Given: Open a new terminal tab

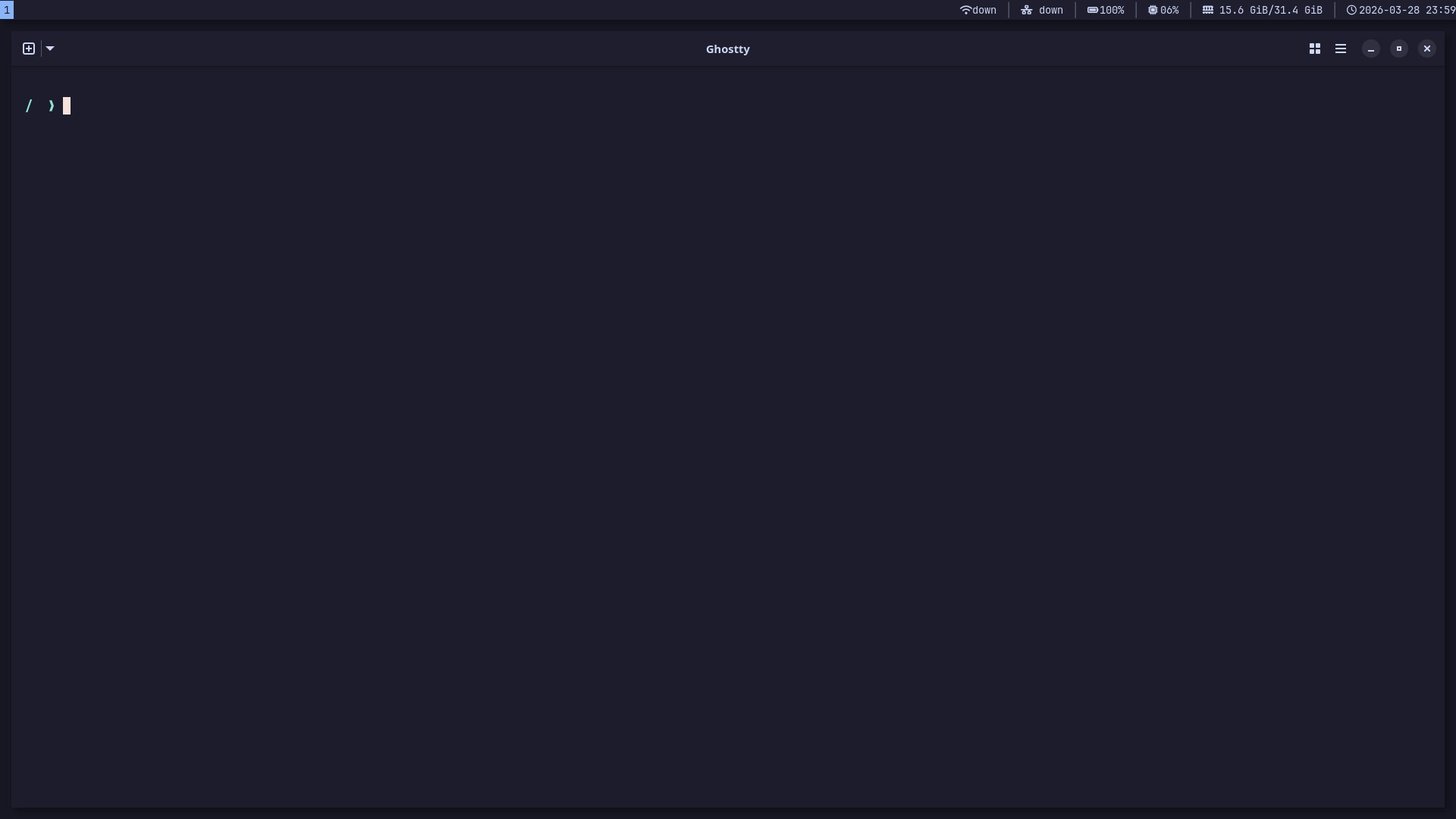Looking at the screenshot, I should [x=27, y=48].
